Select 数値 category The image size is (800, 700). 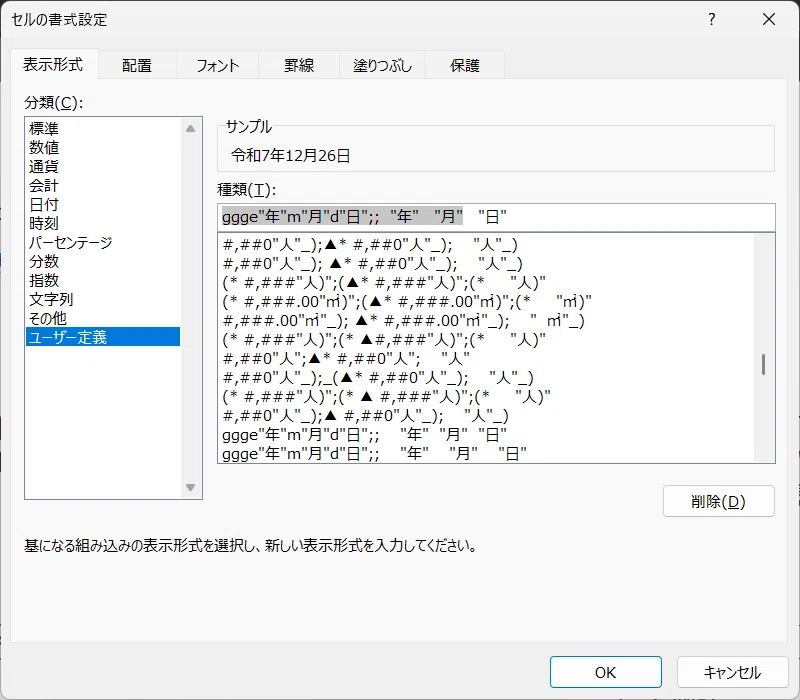point(103,147)
